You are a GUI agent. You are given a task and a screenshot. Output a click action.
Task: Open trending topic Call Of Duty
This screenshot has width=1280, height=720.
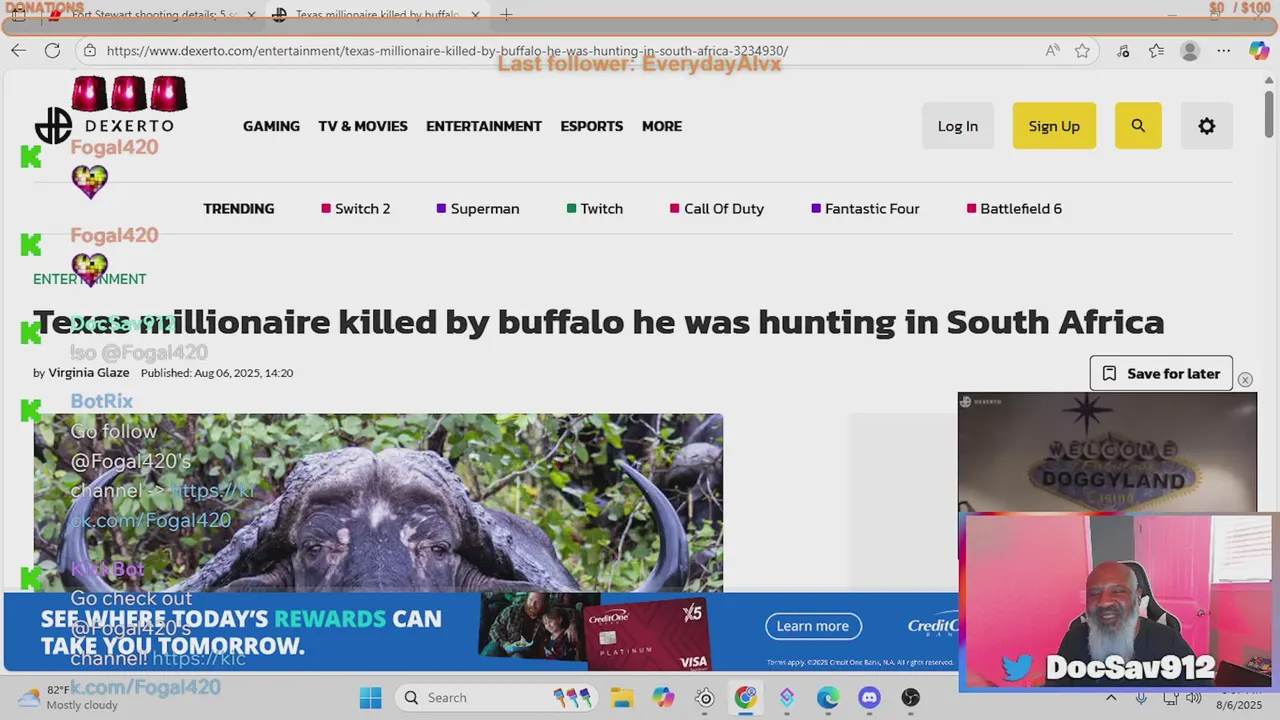pyautogui.click(x=717, y=209)
